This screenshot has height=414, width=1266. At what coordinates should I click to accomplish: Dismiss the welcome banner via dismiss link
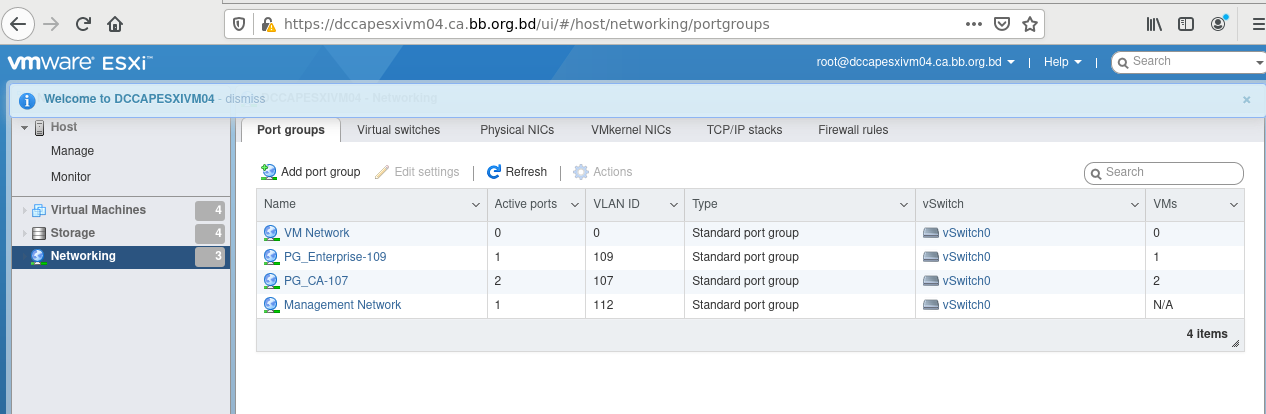point(245,99)
